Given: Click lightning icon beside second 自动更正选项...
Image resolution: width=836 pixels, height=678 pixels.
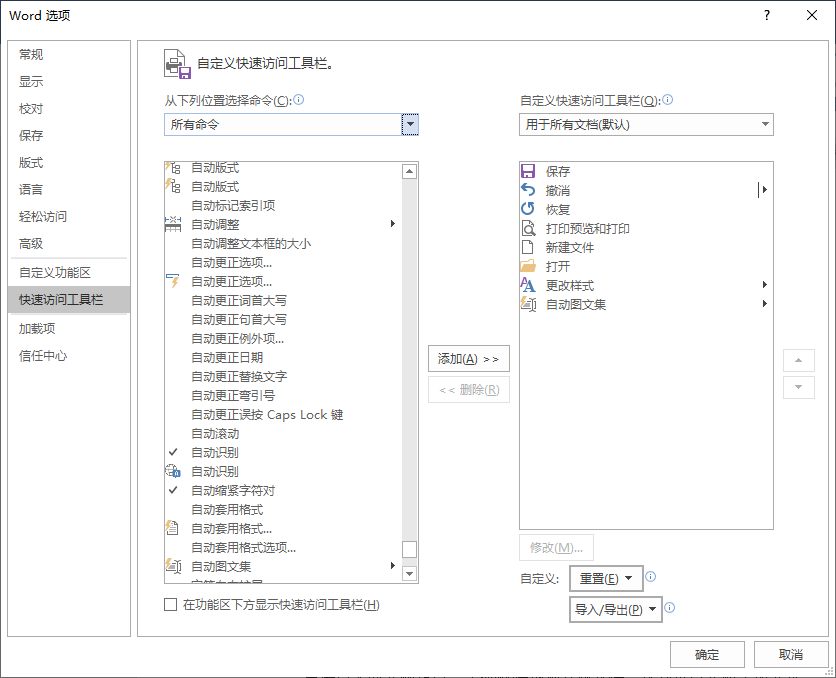Looking at the screenshot, I should tap(173, 281).
